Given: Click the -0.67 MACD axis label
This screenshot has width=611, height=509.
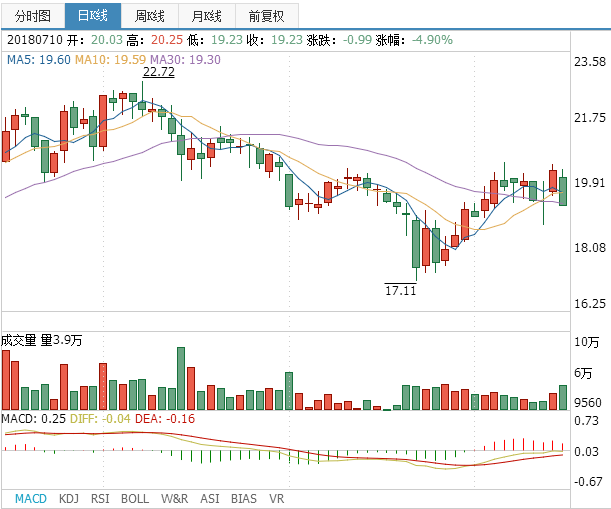Looking at the screenshot, I should click(x=586, y=482).
